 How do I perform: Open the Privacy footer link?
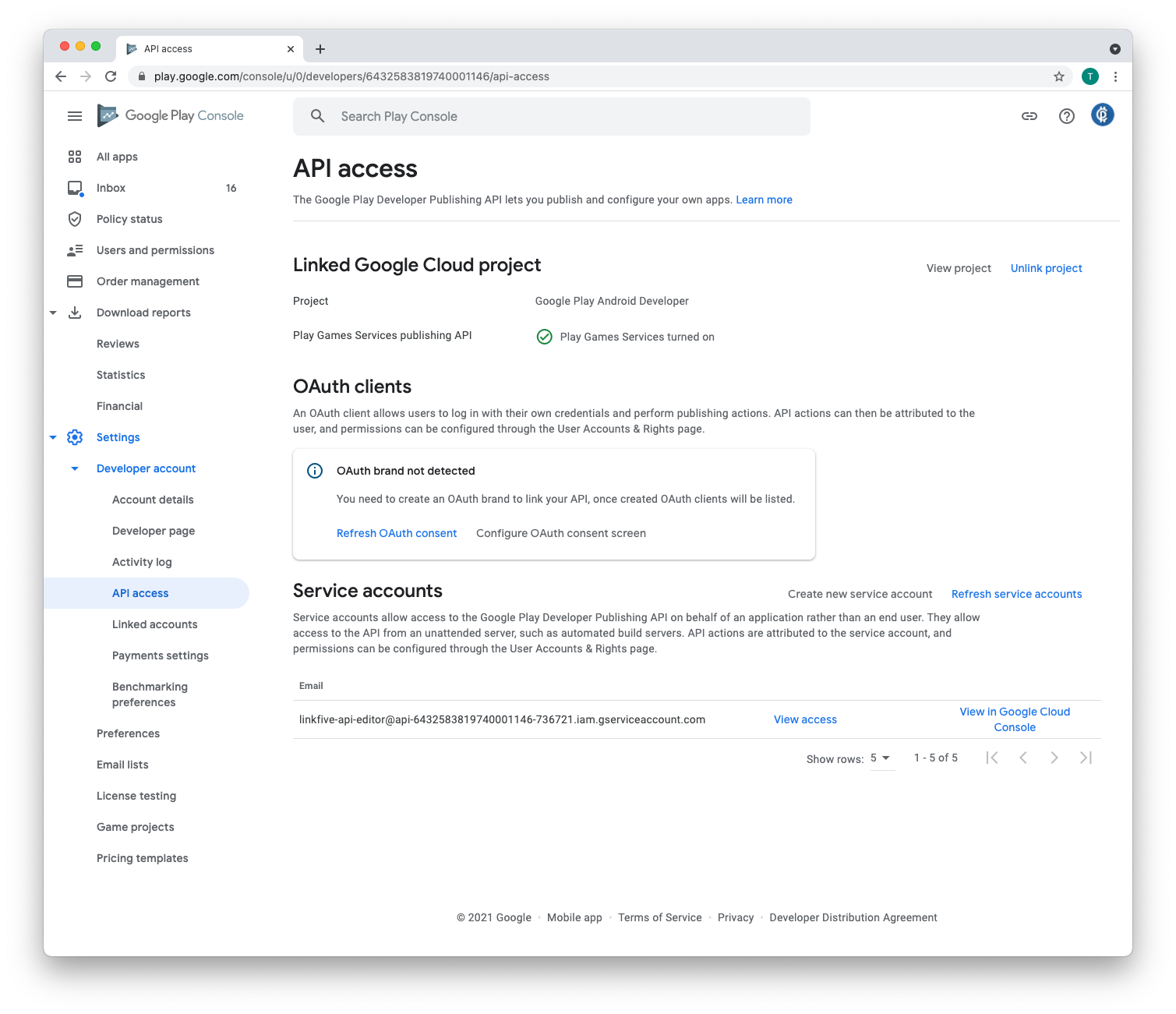tap(736, 917)
